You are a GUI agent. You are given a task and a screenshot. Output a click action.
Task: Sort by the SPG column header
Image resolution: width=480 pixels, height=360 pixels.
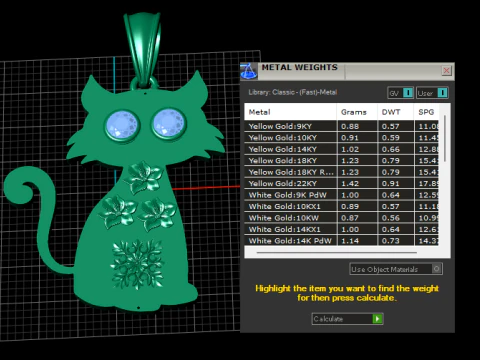pyautogui.click(x=426, y=112)
